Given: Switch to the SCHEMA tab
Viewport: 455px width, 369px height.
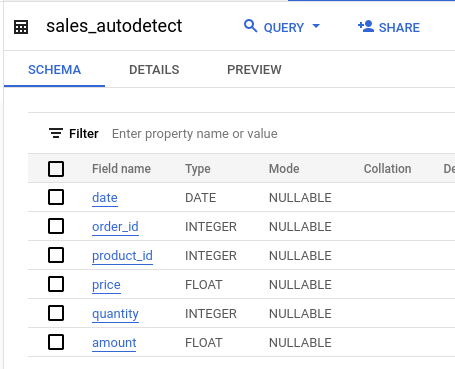Looking at the screenshot, I should tap(54, 70).
